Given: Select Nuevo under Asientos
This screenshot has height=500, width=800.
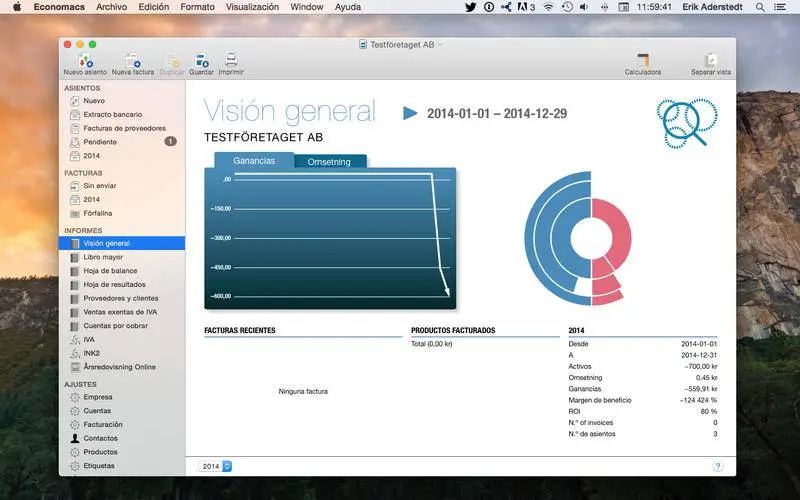Looking at the screenshot, I should click(94, 101).
